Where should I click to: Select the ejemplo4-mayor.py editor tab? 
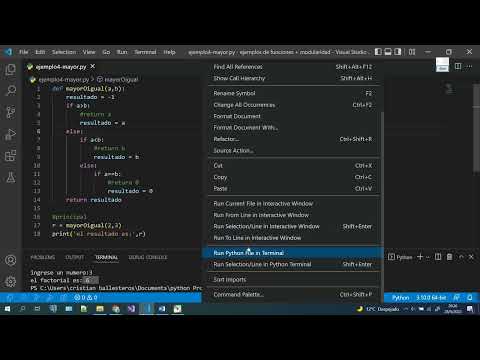(60, 67)
